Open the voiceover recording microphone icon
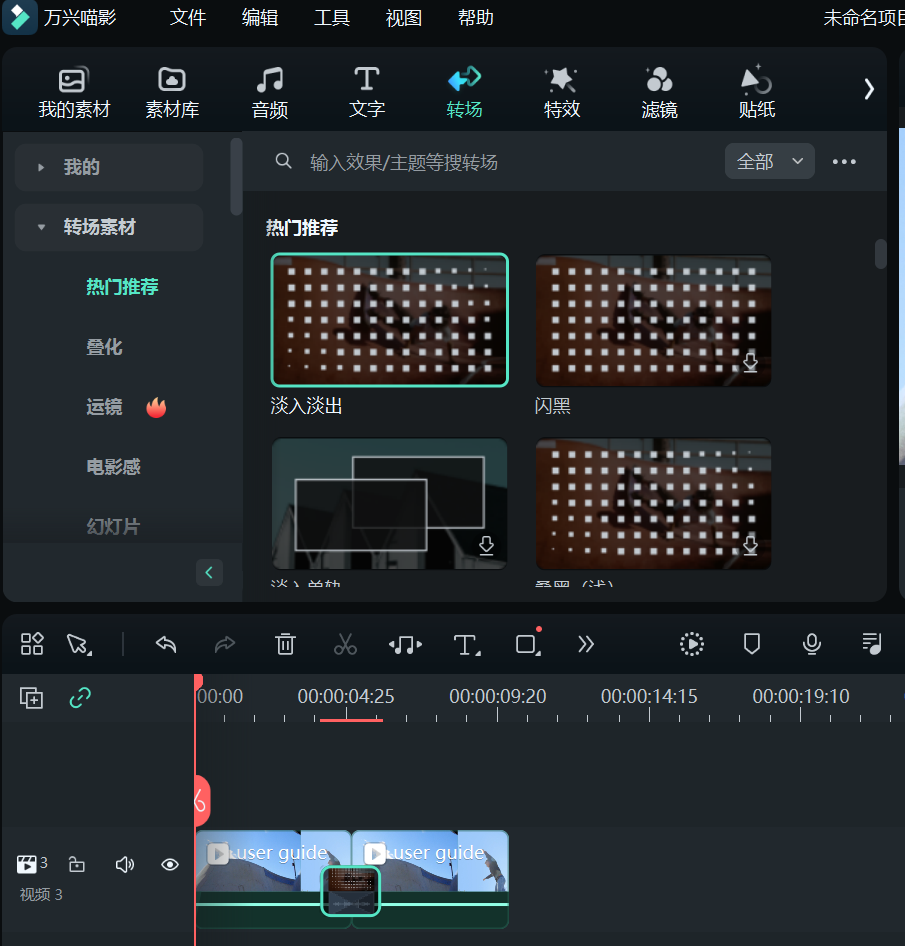Image resolution: width=905 pixels, height=946 pixels. 811,644
